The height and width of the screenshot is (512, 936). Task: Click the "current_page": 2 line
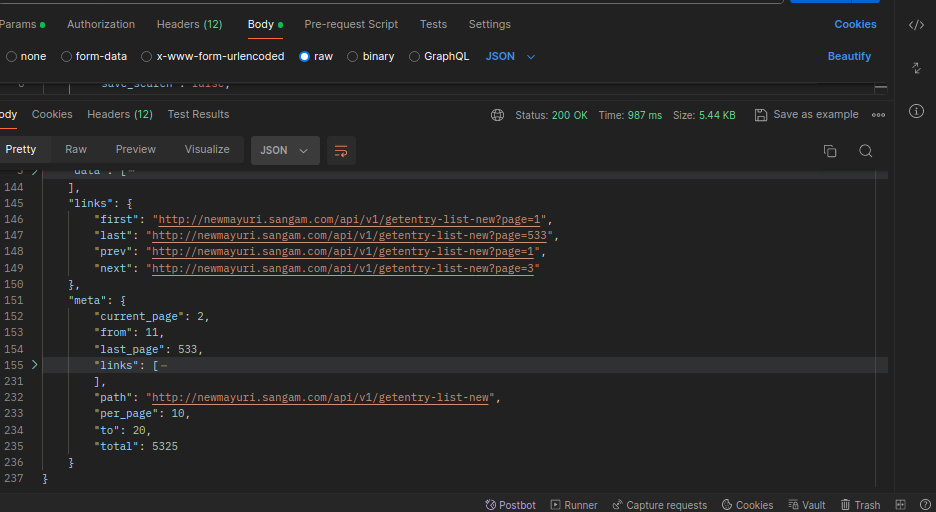click(x=152, y=317)
